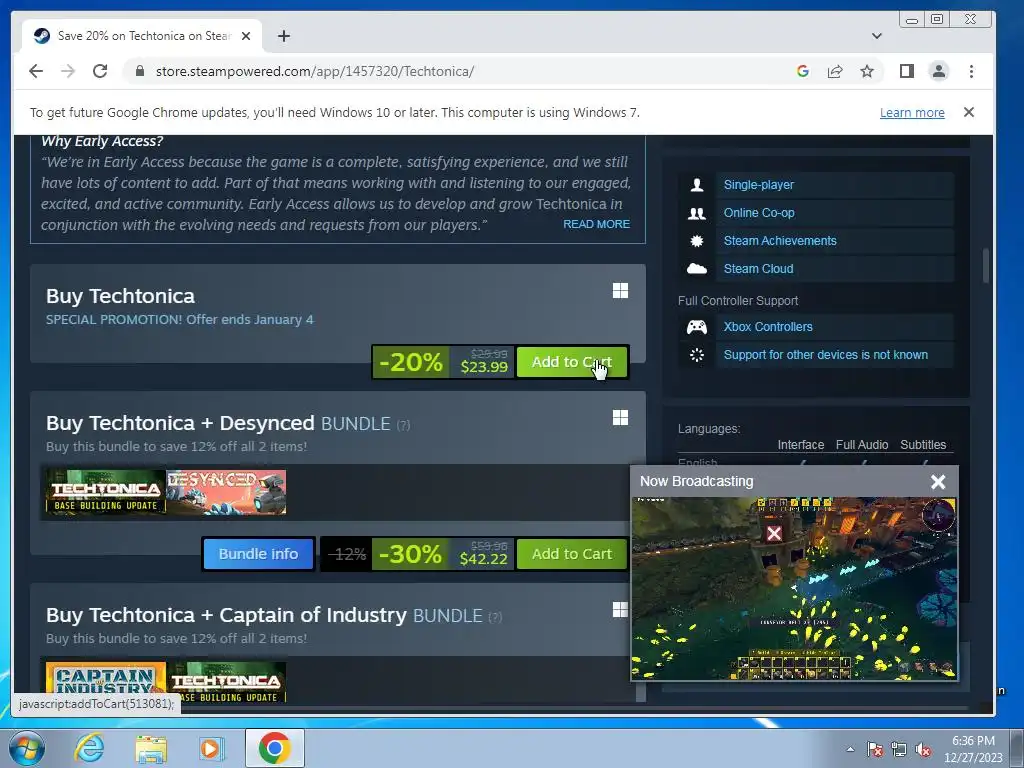This screenshot has height=768, width=1024.
Task: Bookmark this page with the star icon
Action: click(867, 71)
